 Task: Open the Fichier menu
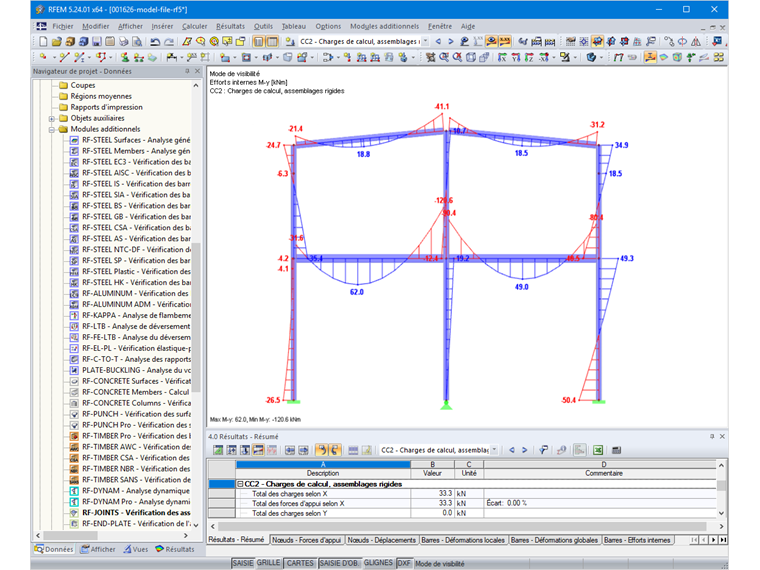click(63, 26)
